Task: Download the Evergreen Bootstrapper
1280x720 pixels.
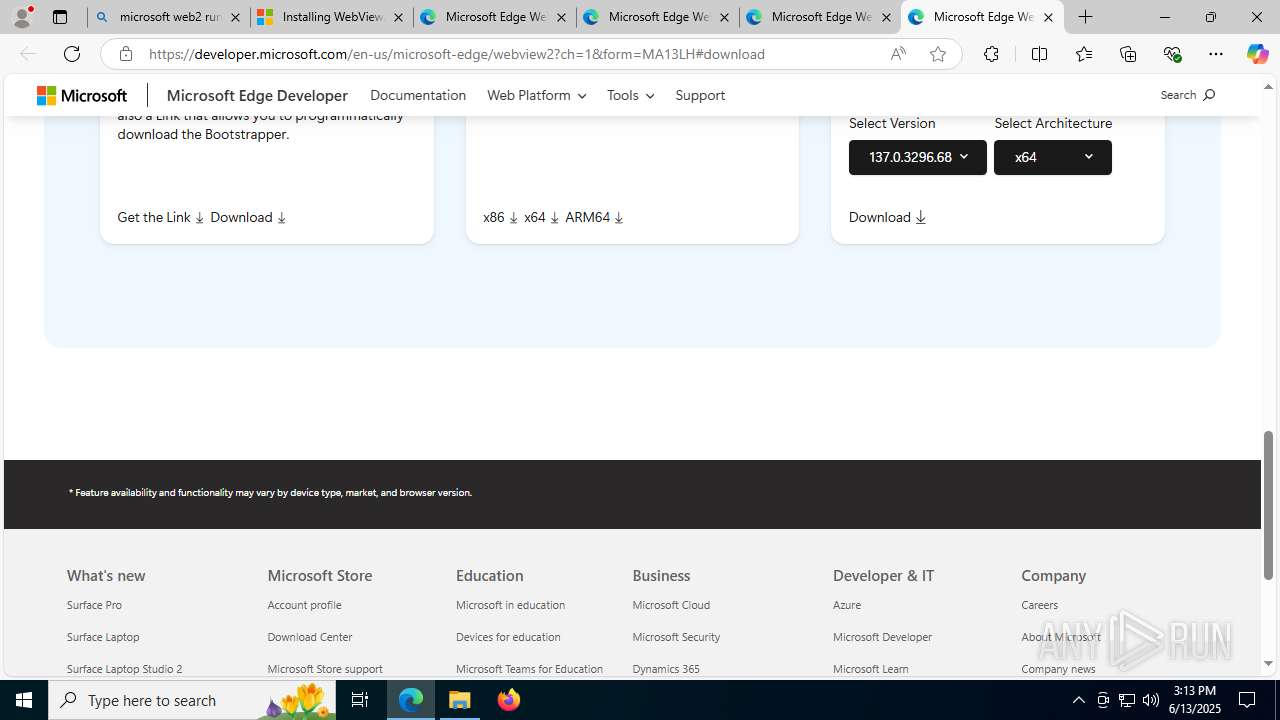Action: point(248,217)
